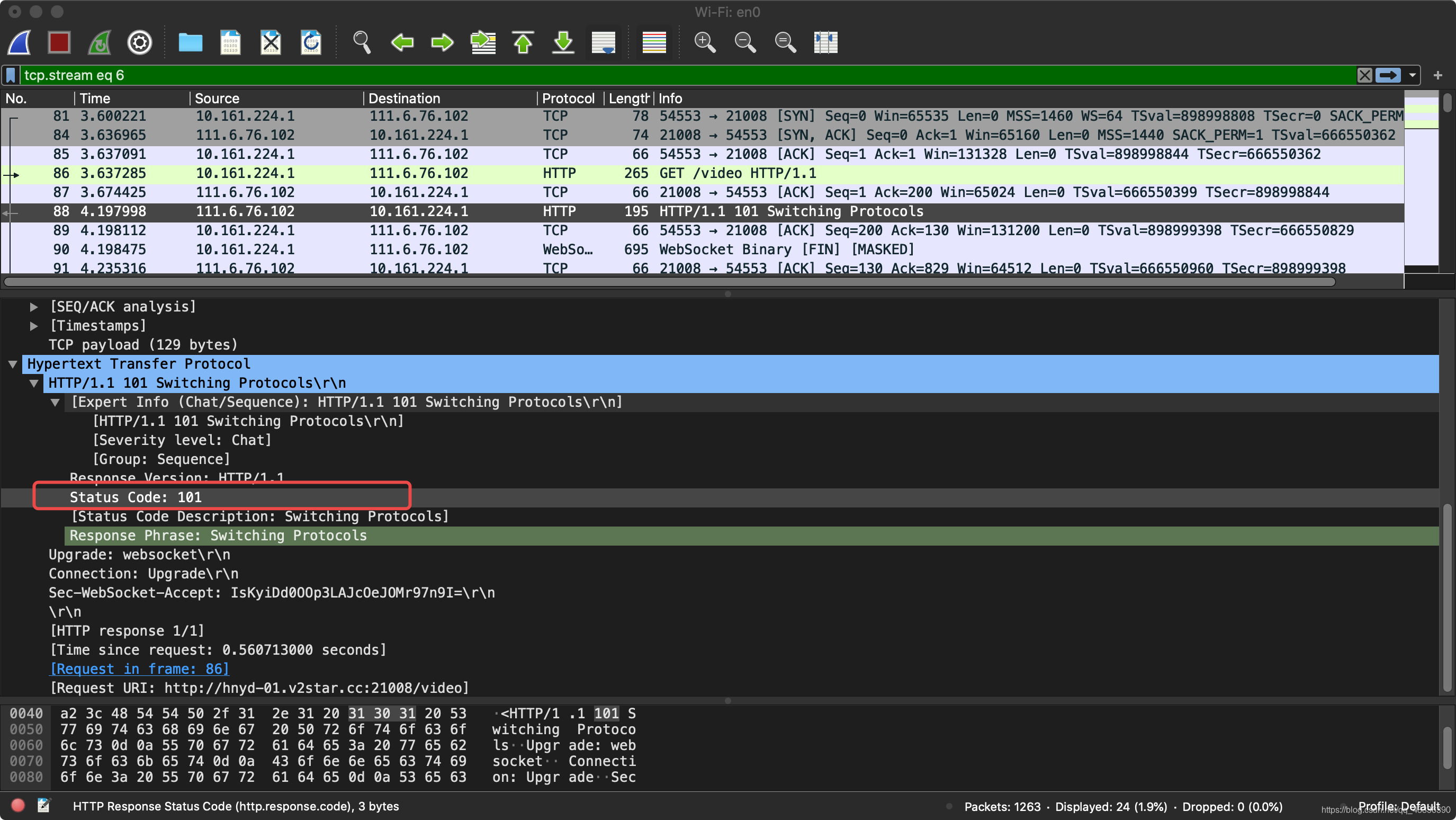The image size is (1456, 820).
Task: Sort packet list by Info column
Action: point(1029,99)
